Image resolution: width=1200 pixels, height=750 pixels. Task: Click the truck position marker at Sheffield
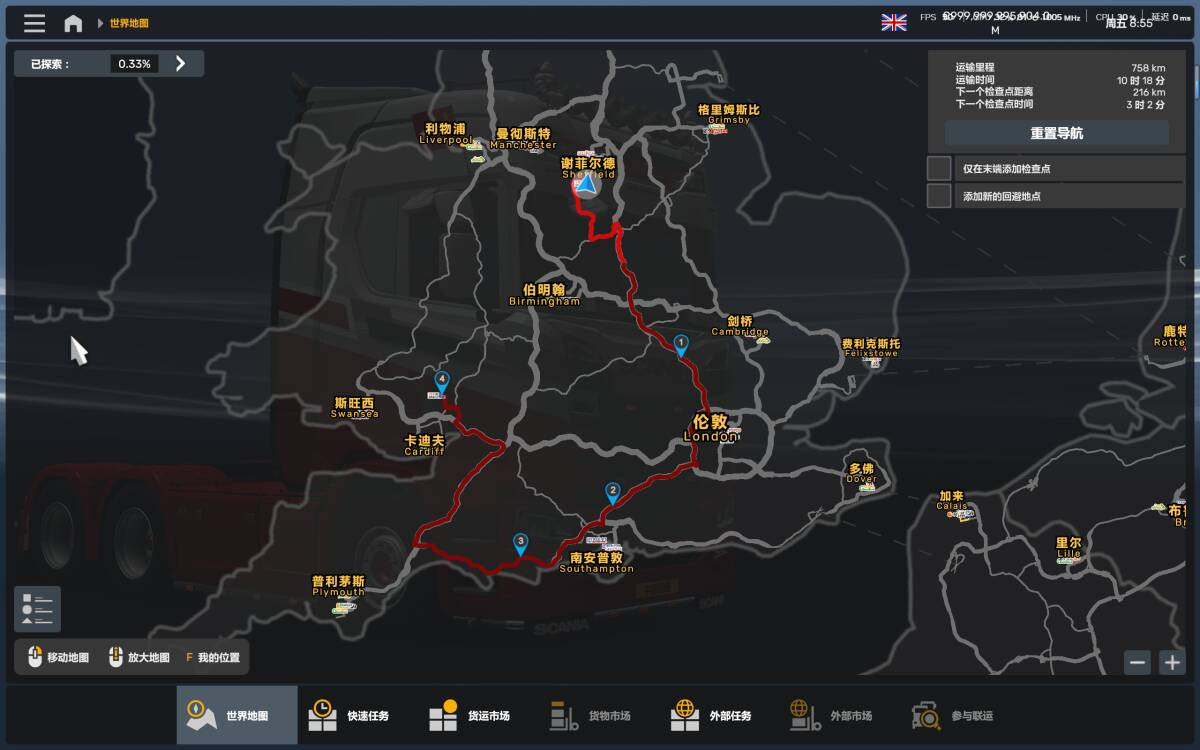pyautogui.click(x=586, y=184)
